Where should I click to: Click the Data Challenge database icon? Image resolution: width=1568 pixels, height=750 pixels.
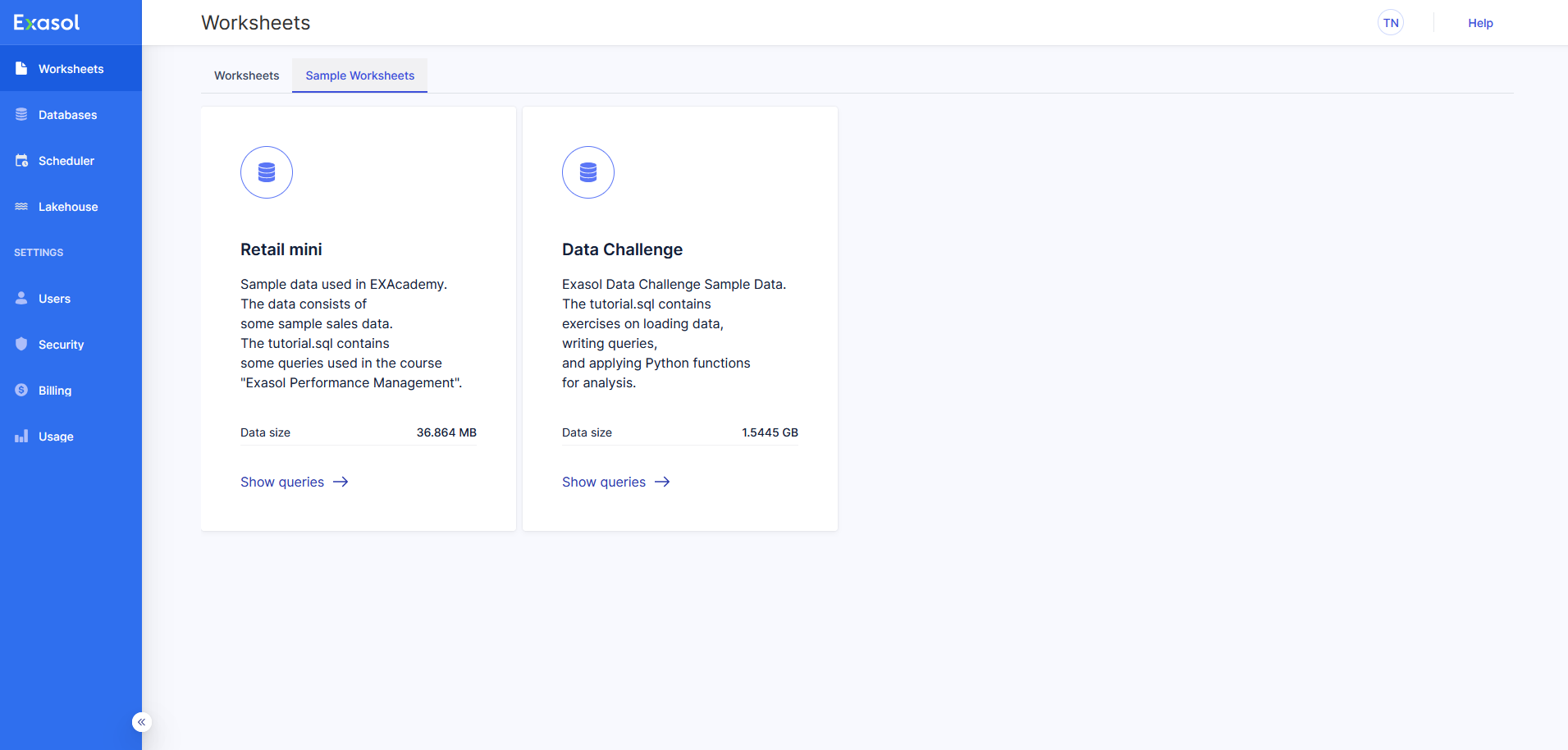coord(588,172)
